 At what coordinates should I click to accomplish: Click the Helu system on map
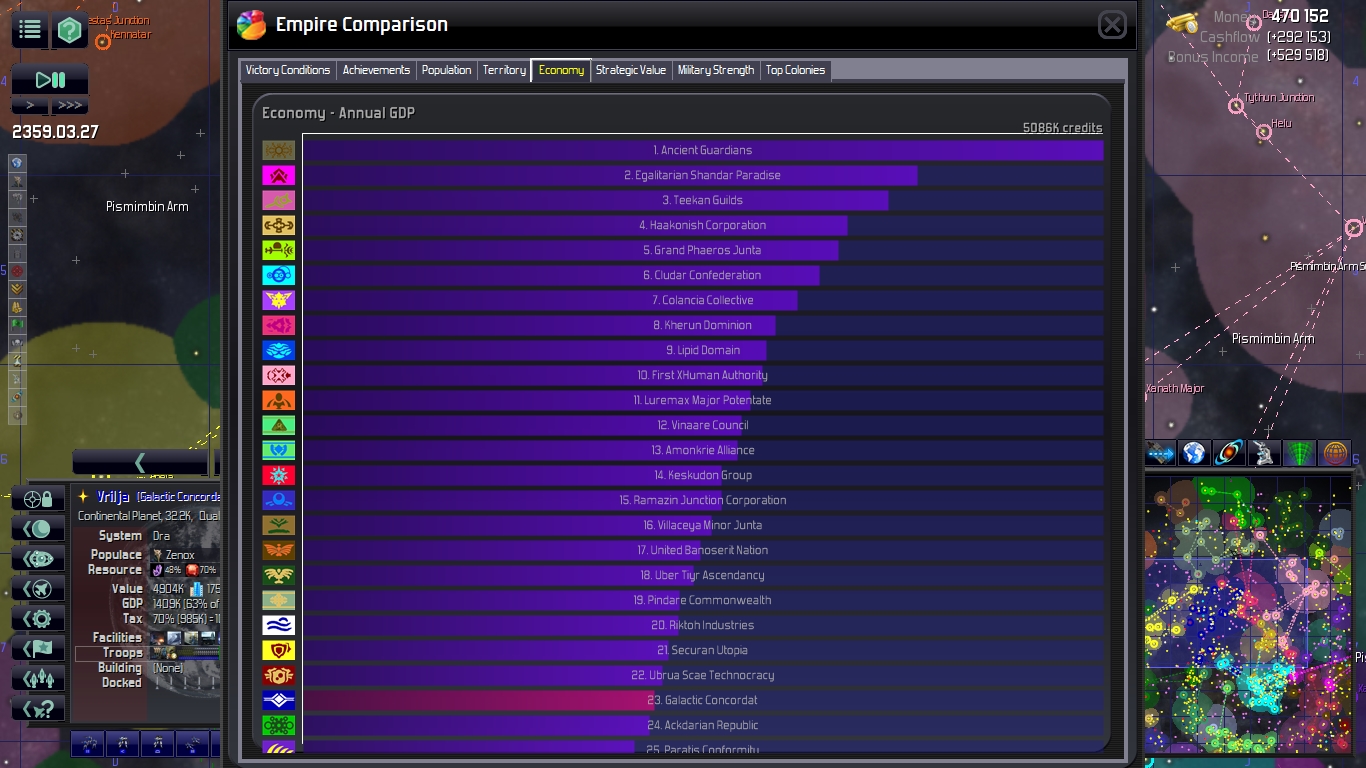coord(1265,131)
